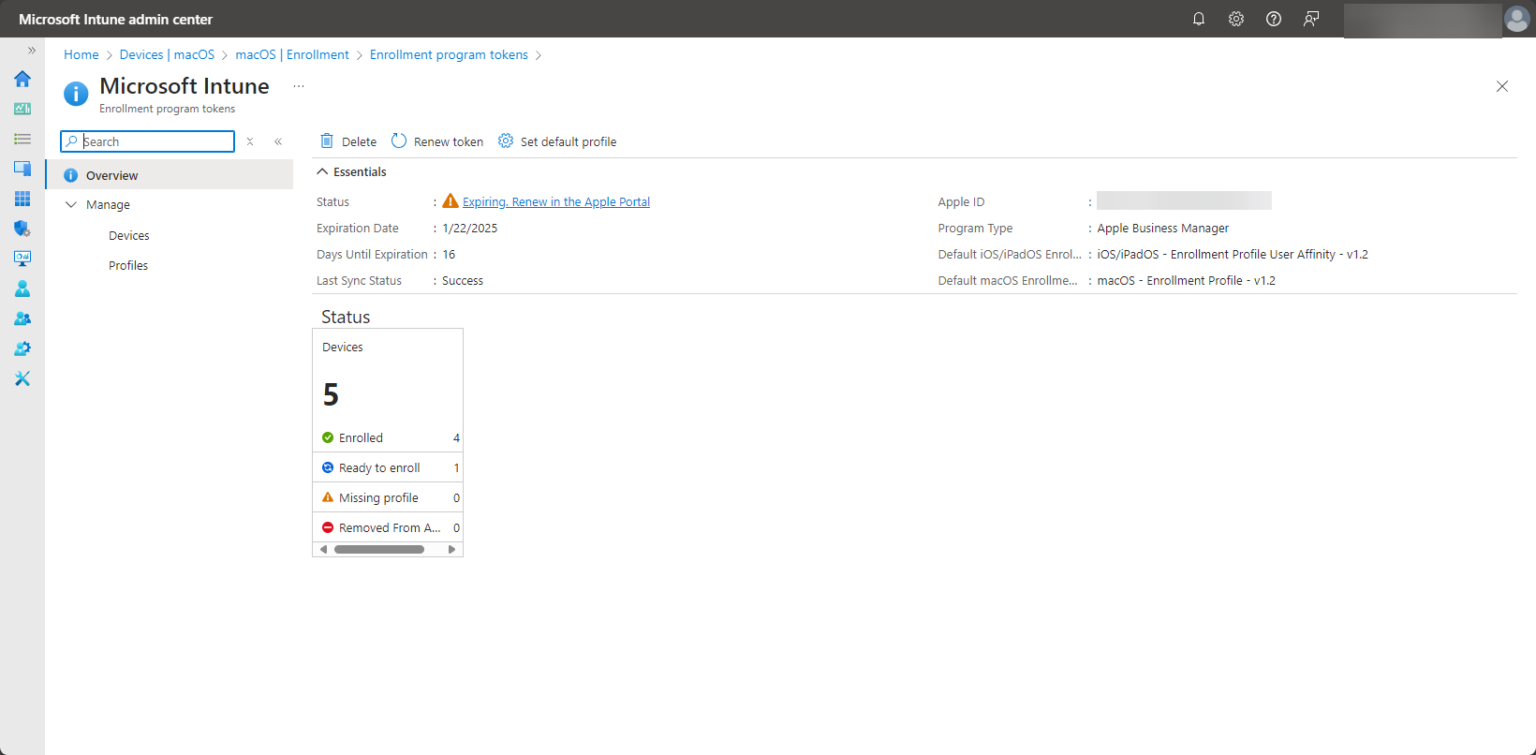Open the Help question mark icon
This screenshot has width=1536, height=755.
pyautogui.click(x=1273, y=18)
